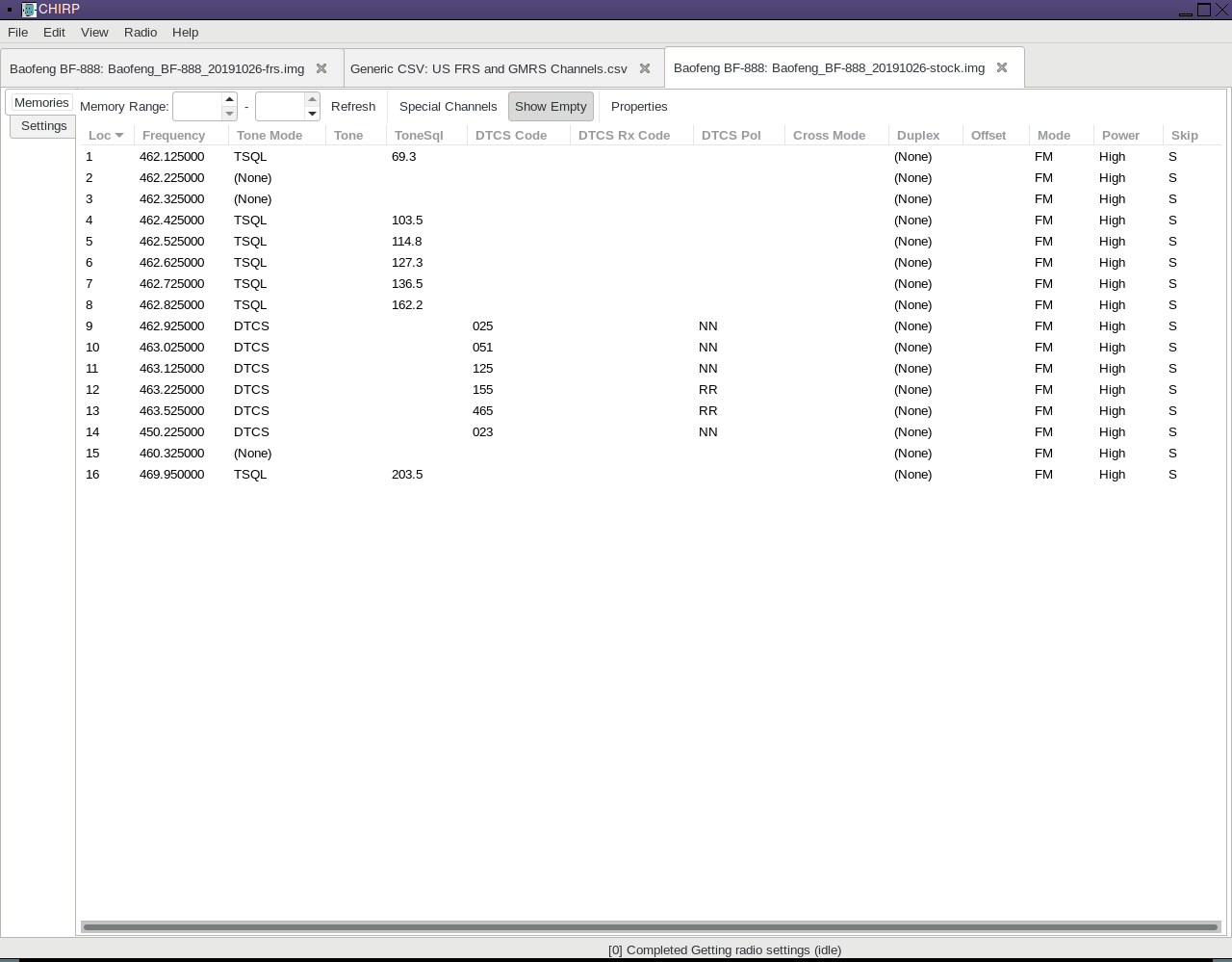
Task: Increase the second Memory Range value
Action: tap(312, 99)
